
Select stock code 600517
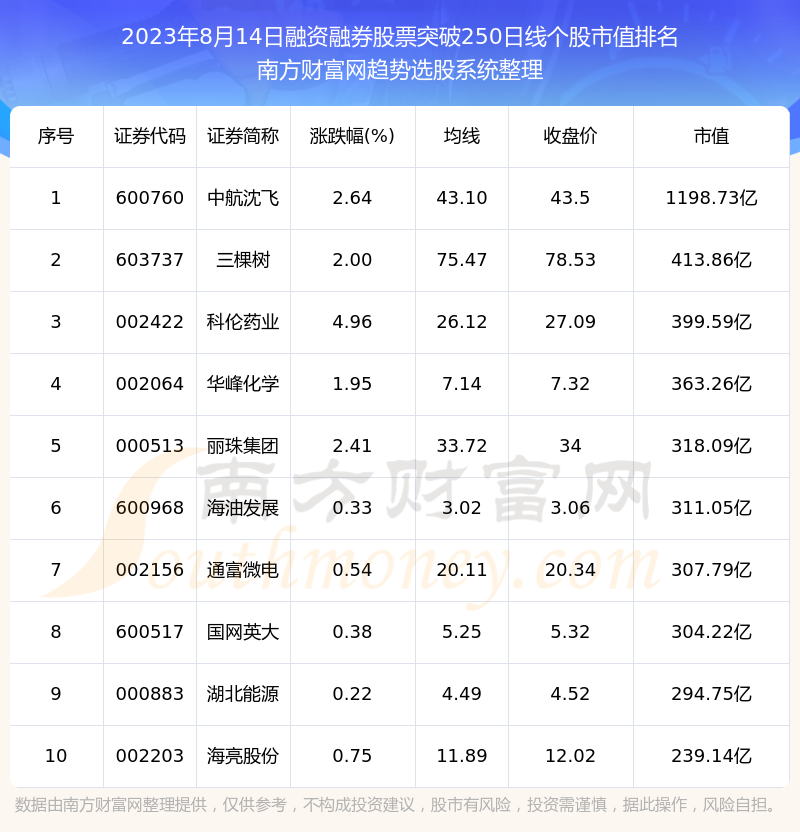150,632
